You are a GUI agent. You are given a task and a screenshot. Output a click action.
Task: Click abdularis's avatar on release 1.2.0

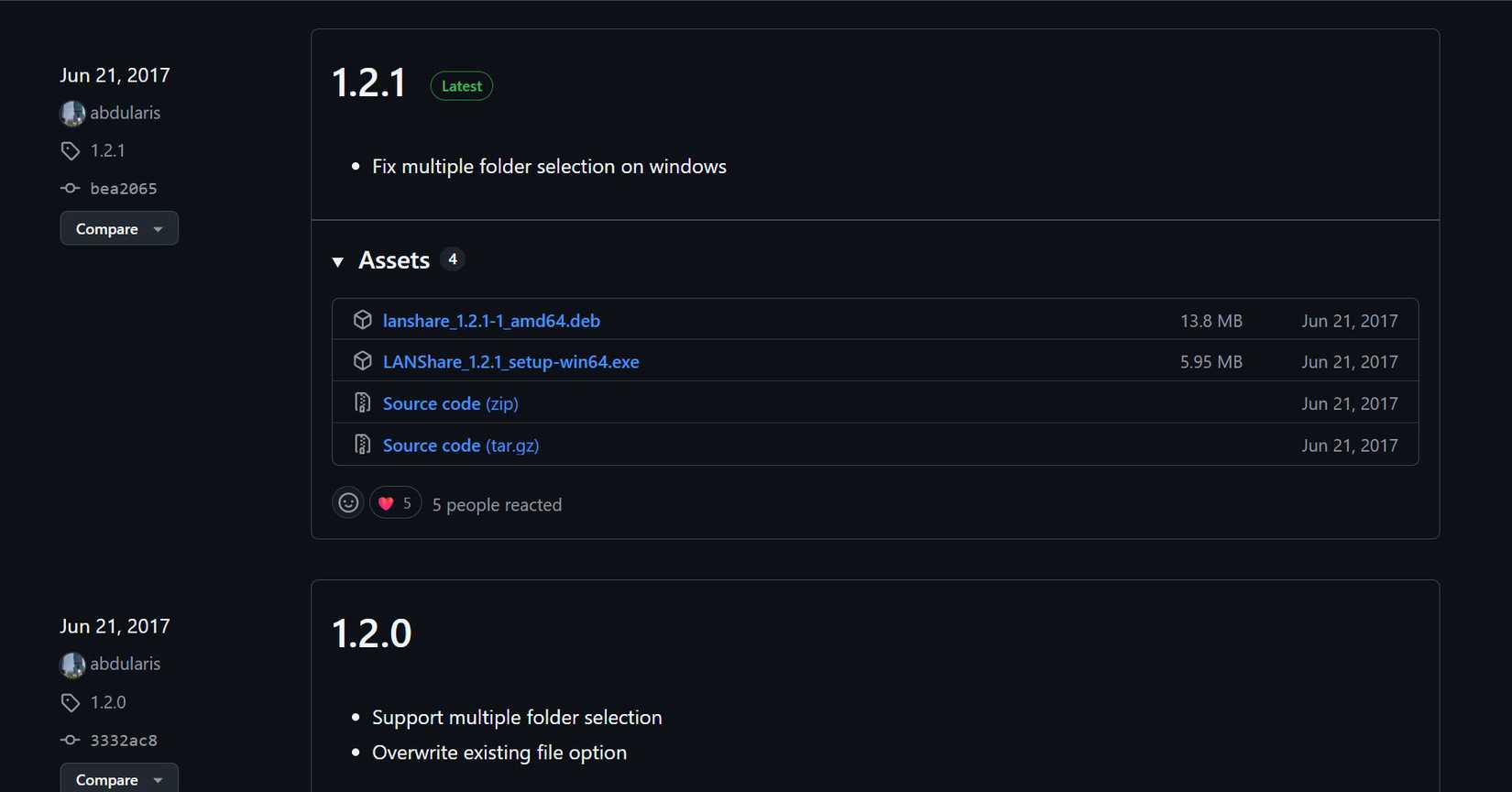pos(71,664)
